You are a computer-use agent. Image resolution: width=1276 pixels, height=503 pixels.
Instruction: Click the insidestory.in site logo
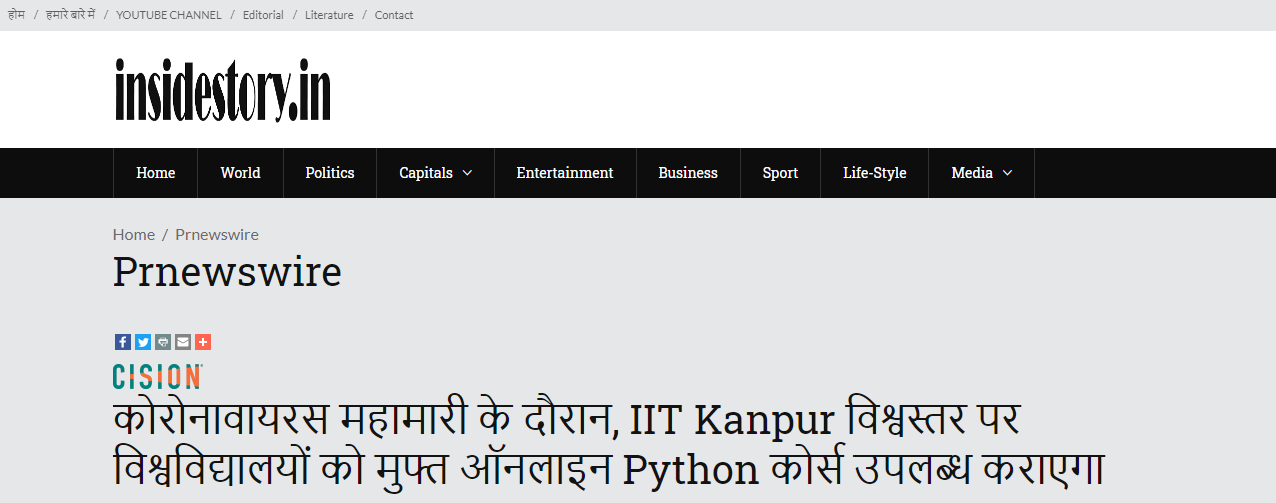222,90
